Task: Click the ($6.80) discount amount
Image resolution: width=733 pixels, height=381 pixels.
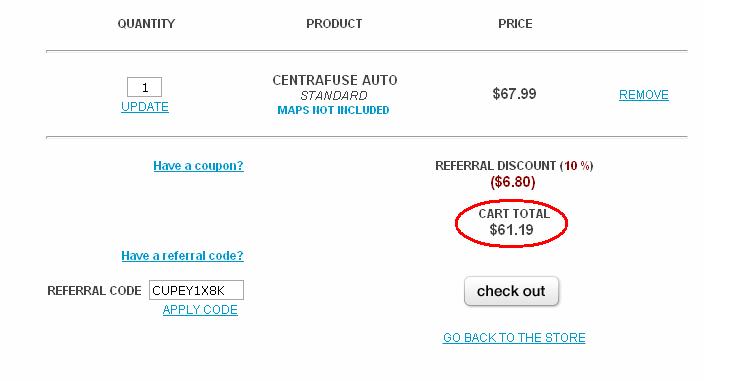Action: pos(512,182)
